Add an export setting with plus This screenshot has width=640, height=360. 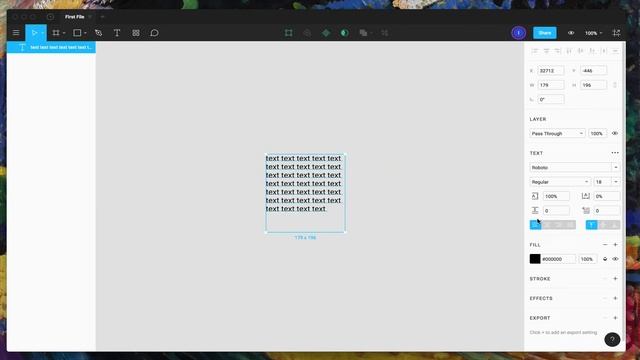click(615, 318)
